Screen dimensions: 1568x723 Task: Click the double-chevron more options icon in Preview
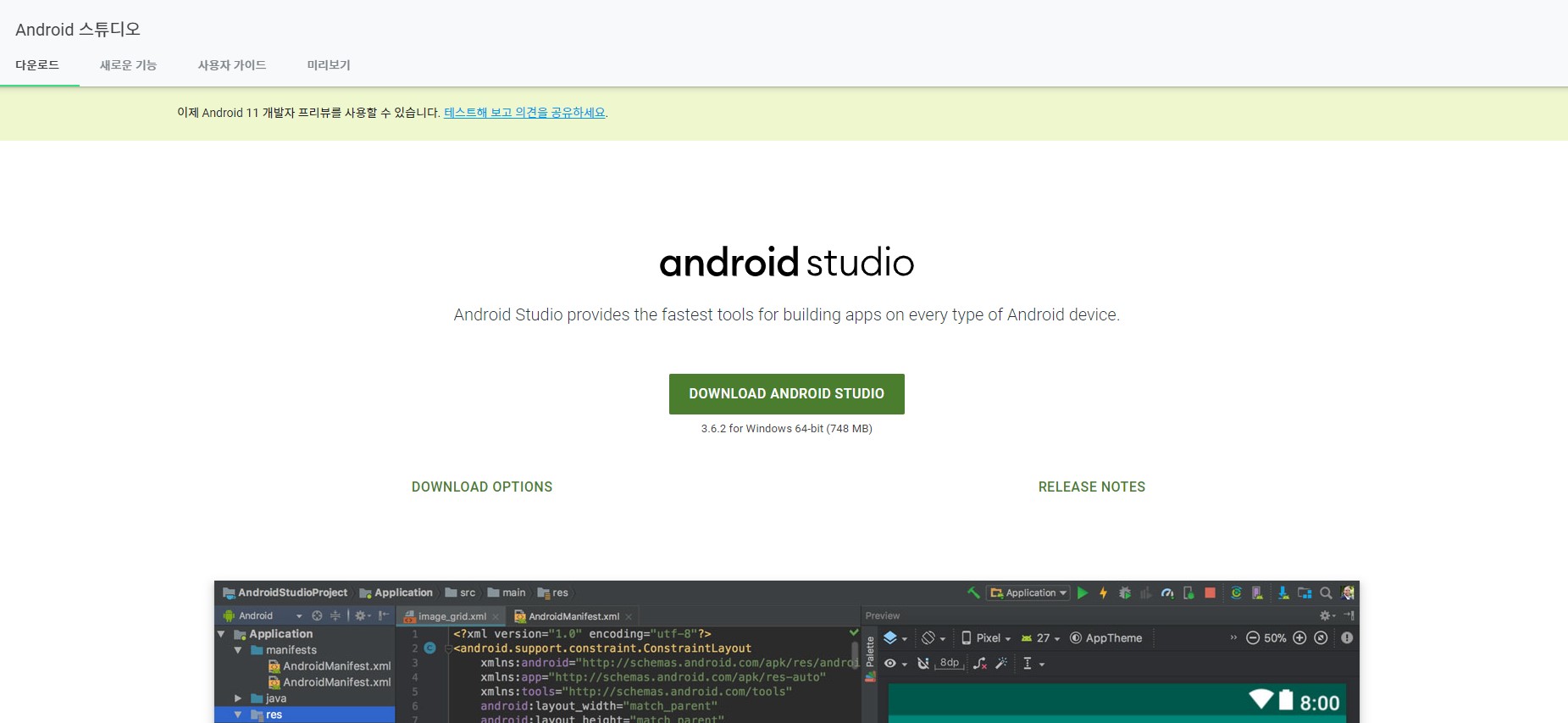[1233, 637]
